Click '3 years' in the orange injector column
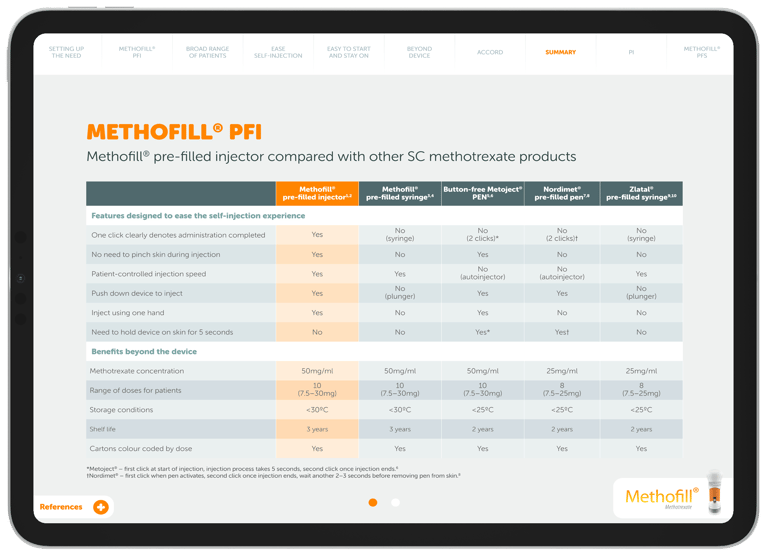The width and height of the screenshot is (768, 557). [x=317, y=429]
